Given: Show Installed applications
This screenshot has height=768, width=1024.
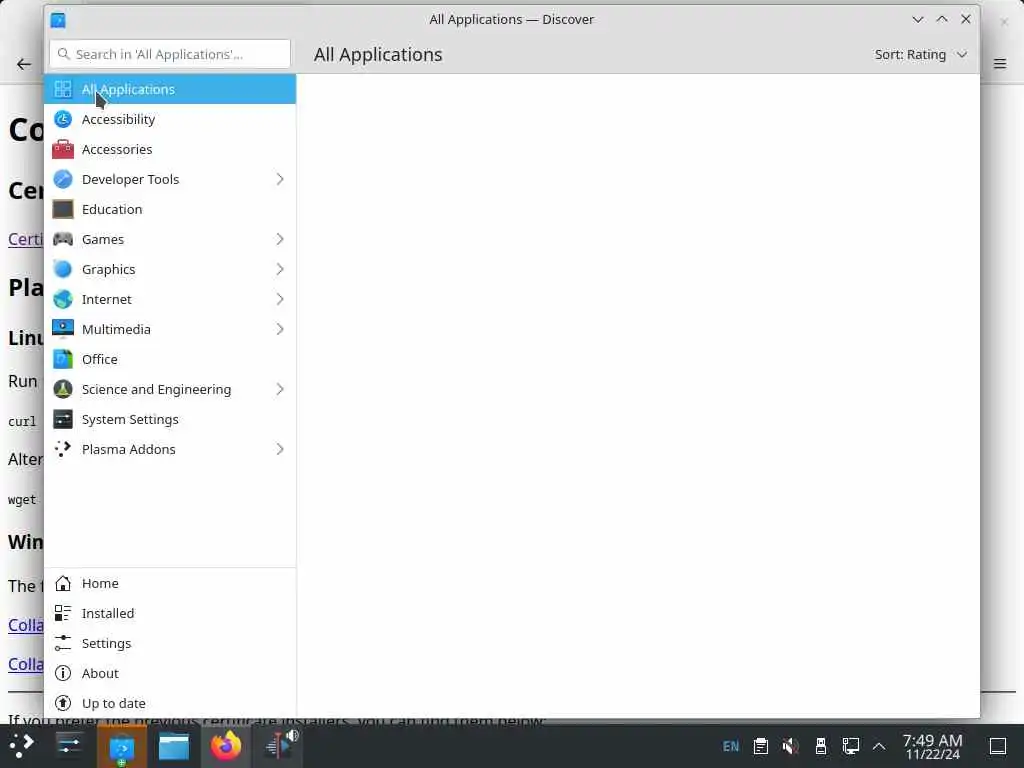Looking at the screenshot, I should (x=170, y=613).
